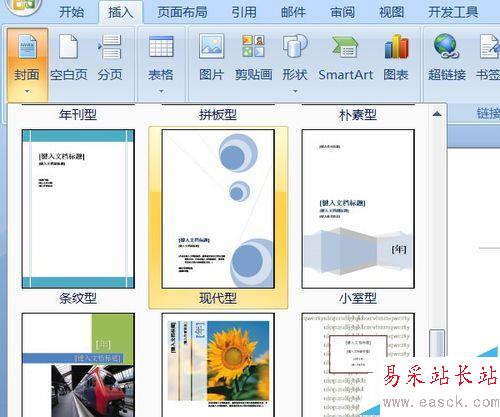Choose the 小室型 cover thumbnail with year banner
The height and width of the screenshot is (417, 500).
pos(358,209)
